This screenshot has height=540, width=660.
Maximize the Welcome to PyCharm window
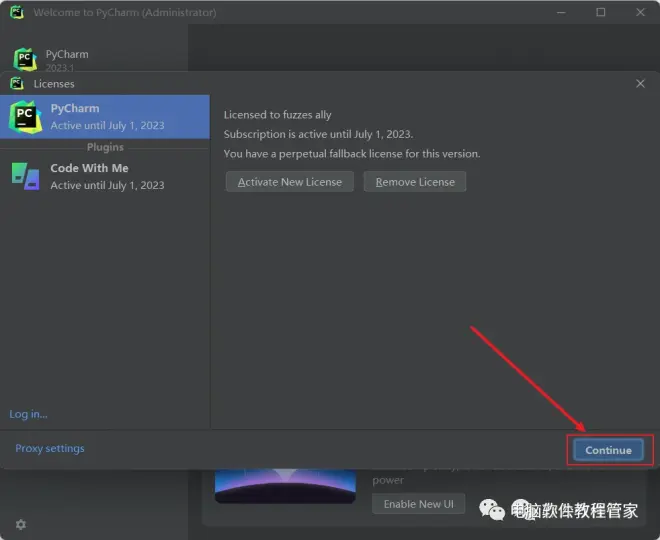pos(601,12)
